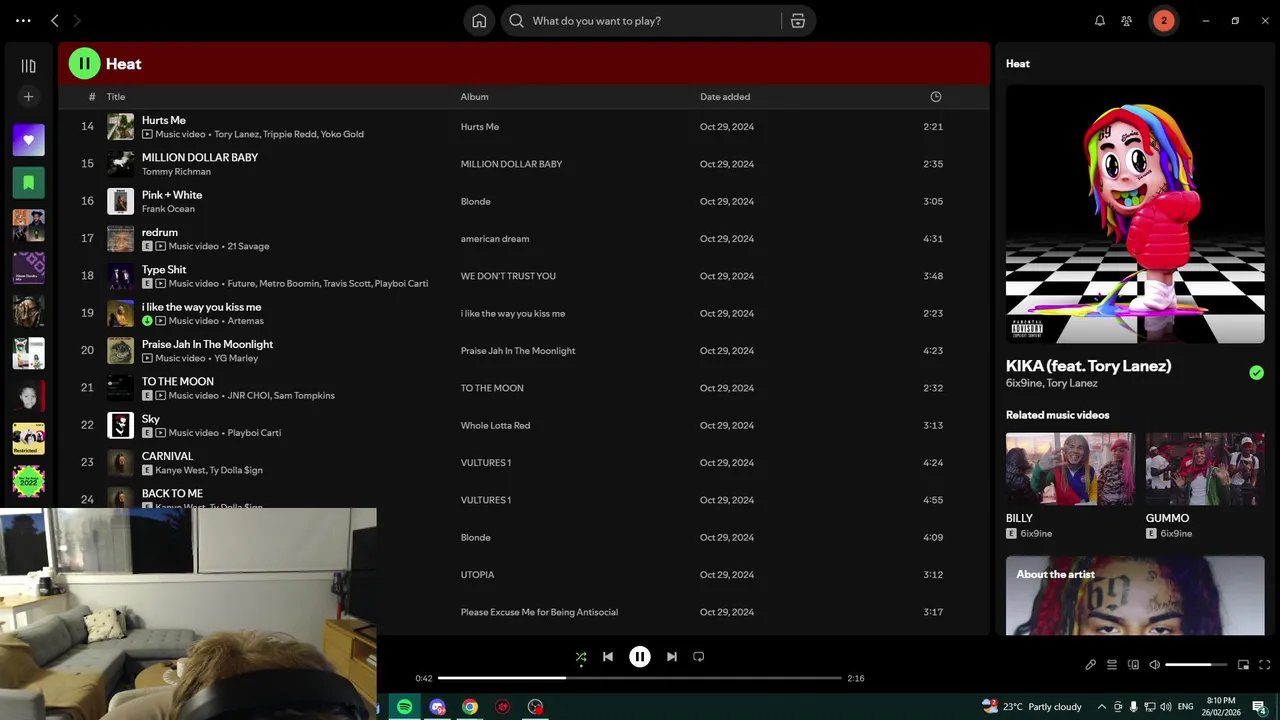Open 21 Savage artist link

point(248,246)
